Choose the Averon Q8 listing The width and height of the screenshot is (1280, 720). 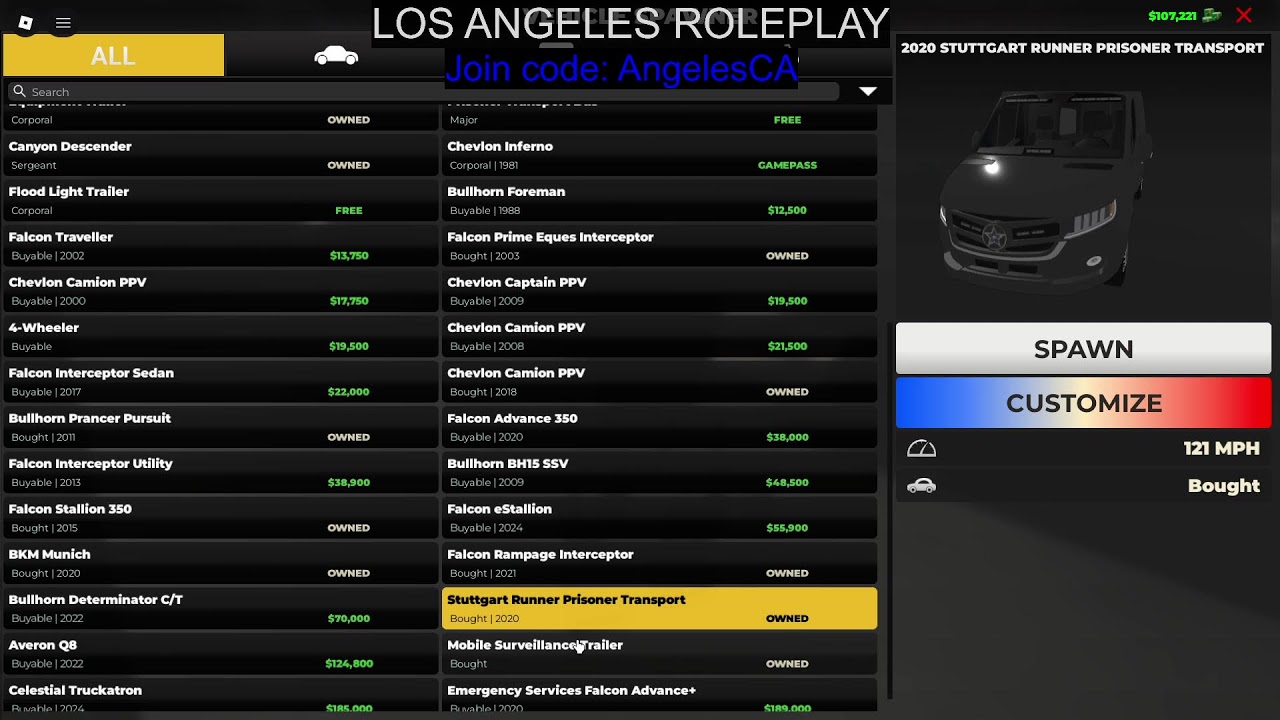[221, 654]
